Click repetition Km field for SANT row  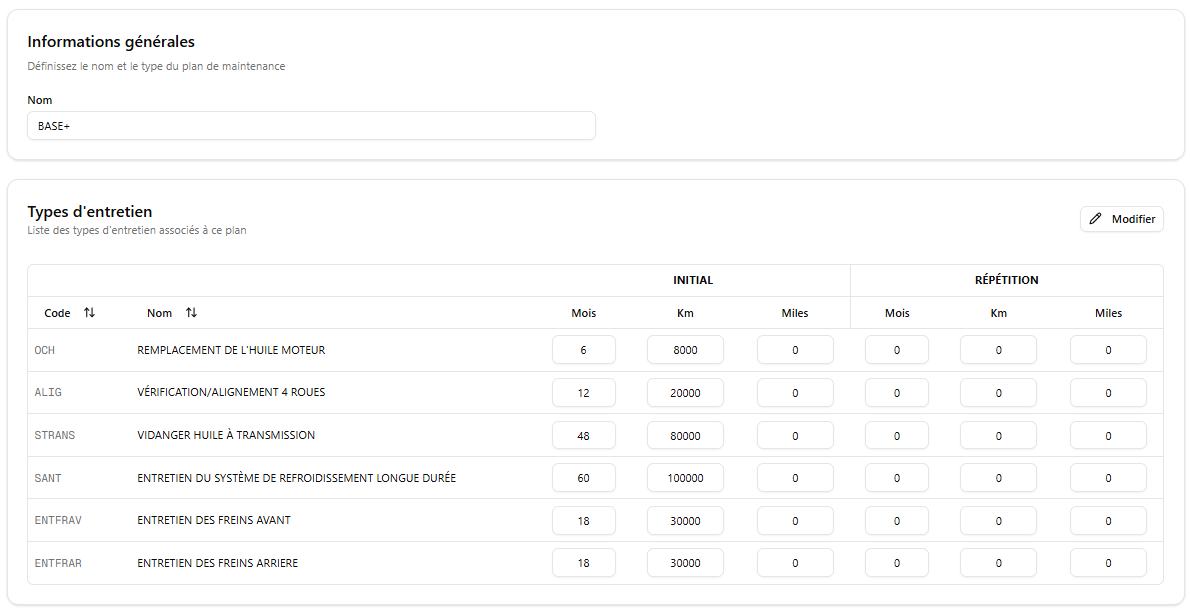[997, 478]
